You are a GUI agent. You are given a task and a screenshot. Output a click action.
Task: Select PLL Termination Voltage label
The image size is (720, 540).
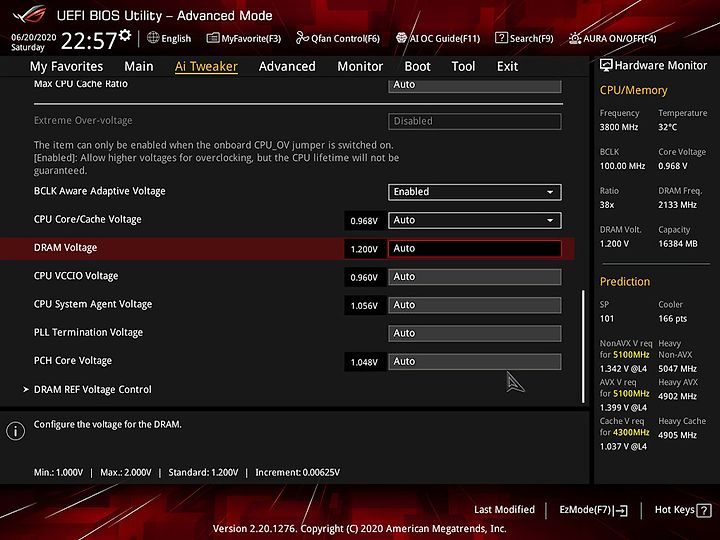pyautogui.click(x=88, y=332)
